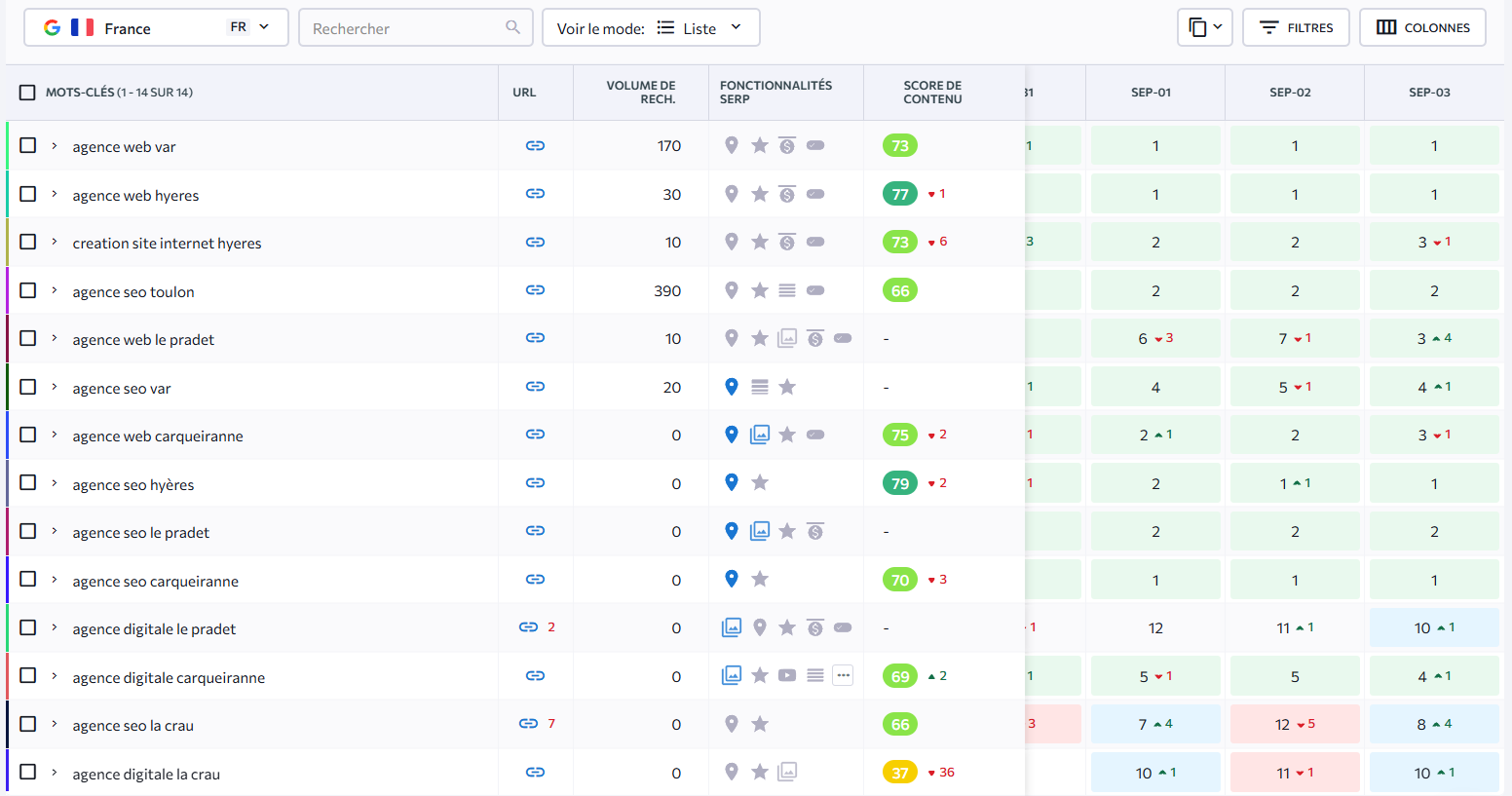Click content score 79 badge for agence seo hyères
Viewport: 1512px width, 796px height.
point(900,483)
